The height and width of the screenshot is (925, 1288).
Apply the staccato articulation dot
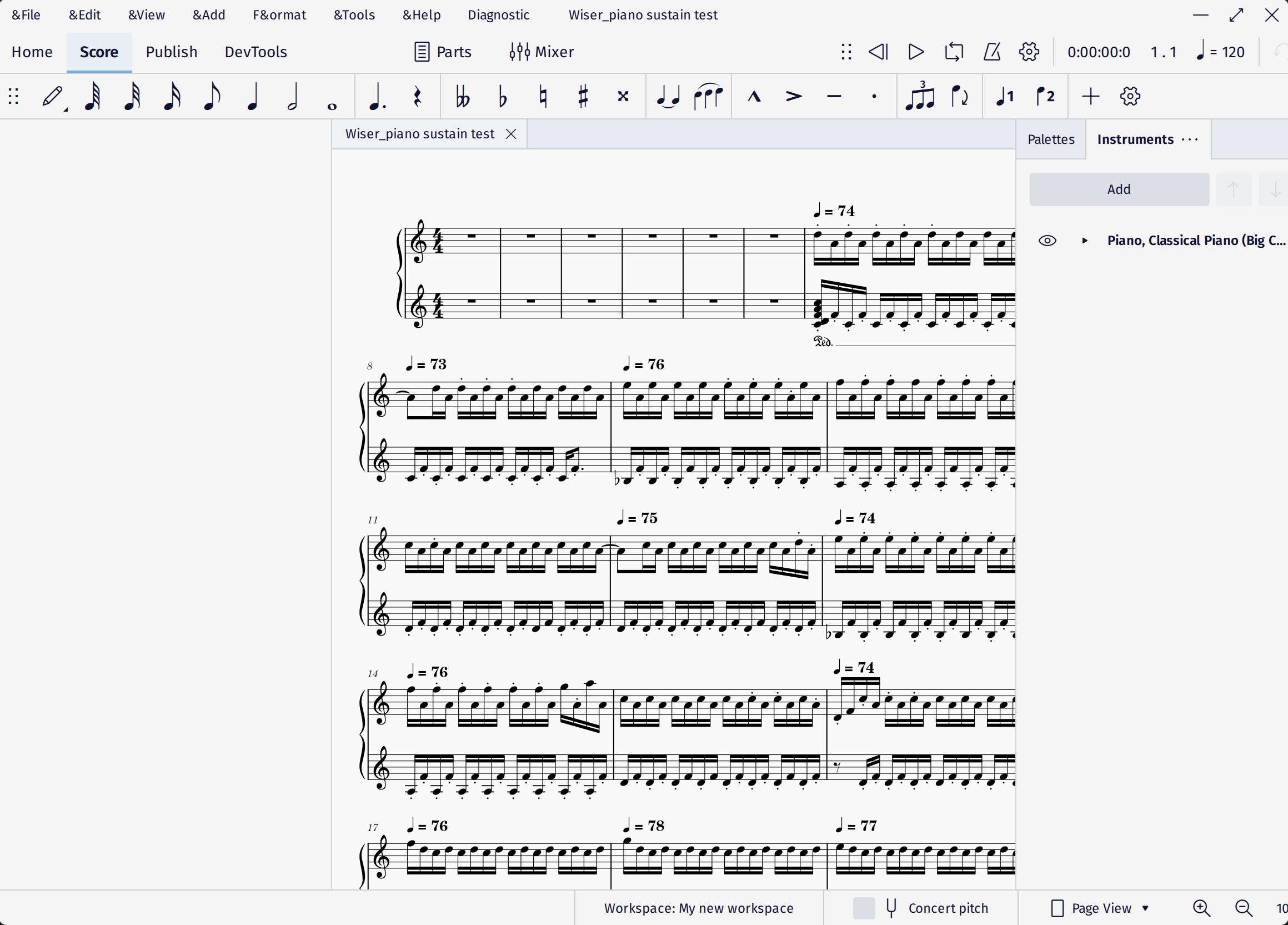tap(874, 96)
